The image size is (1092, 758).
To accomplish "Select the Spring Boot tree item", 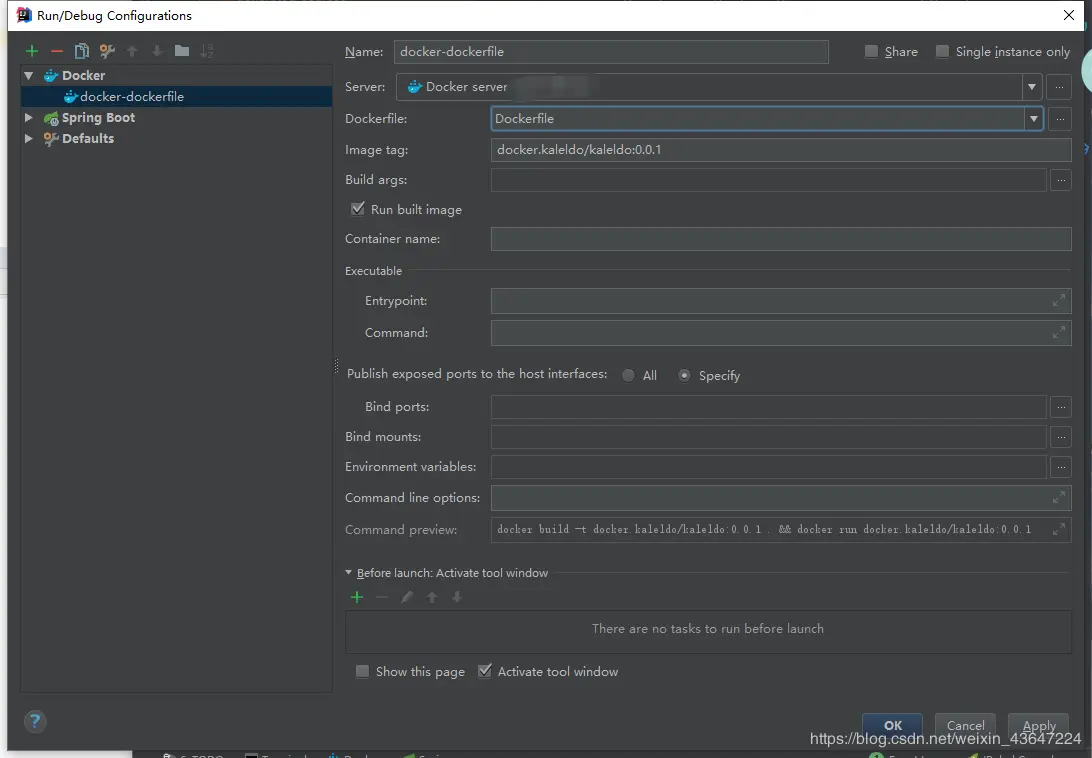I will click(x=98, y=118).
